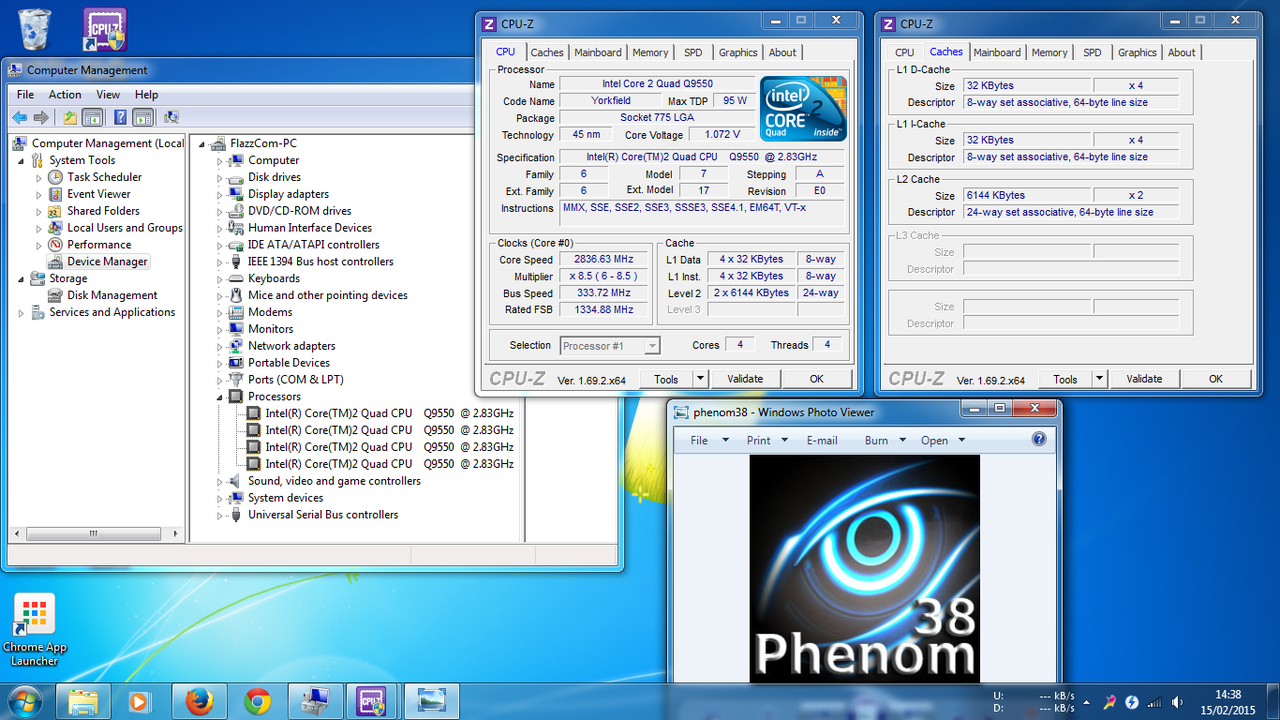The image size is (1280, 720).
Task: Switch to Mainboard tab in left CPU-Z
Action: coord(598,53)
